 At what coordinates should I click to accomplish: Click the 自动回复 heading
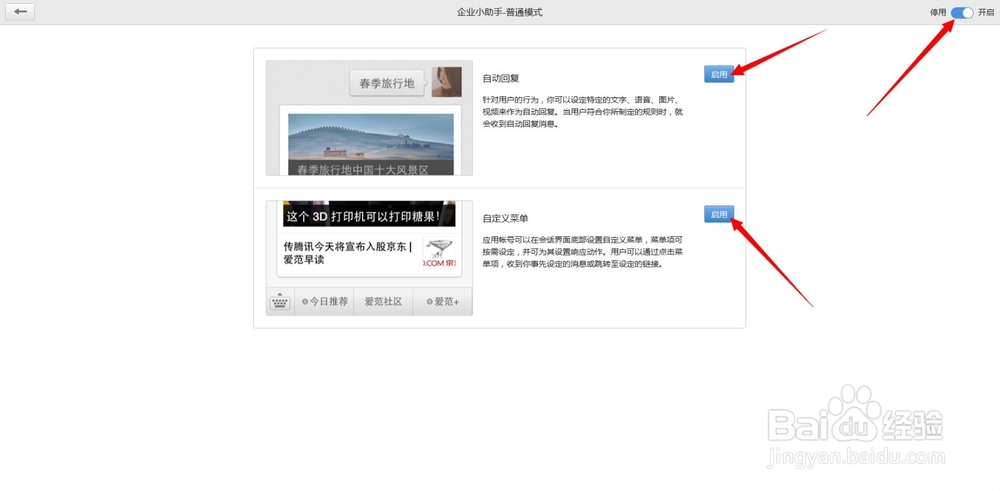tap(501, 78)
